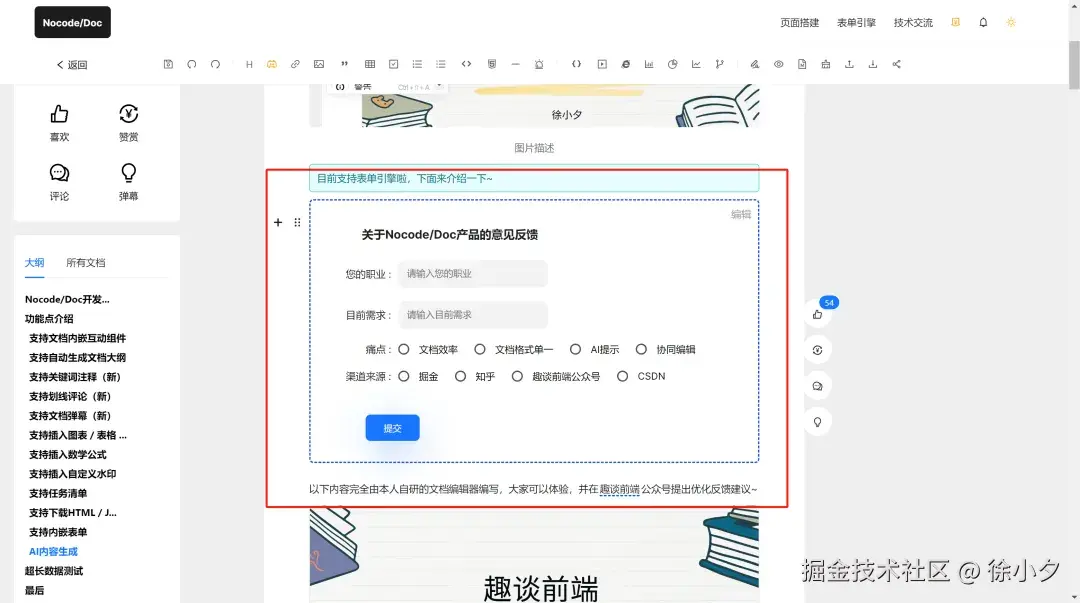
Task: Open the 表单引擎 menu at top right
Action: tap(855, 22)
